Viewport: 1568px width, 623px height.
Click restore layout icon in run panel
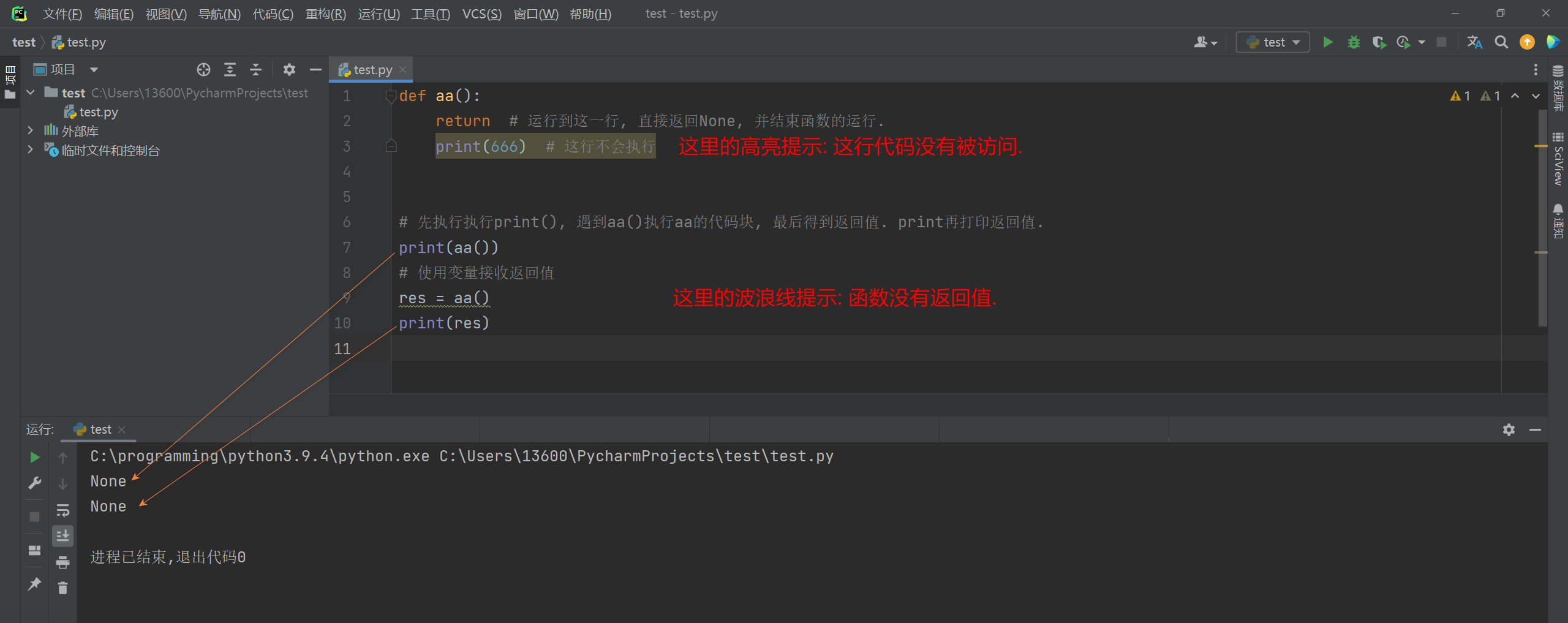click(35, 550)
